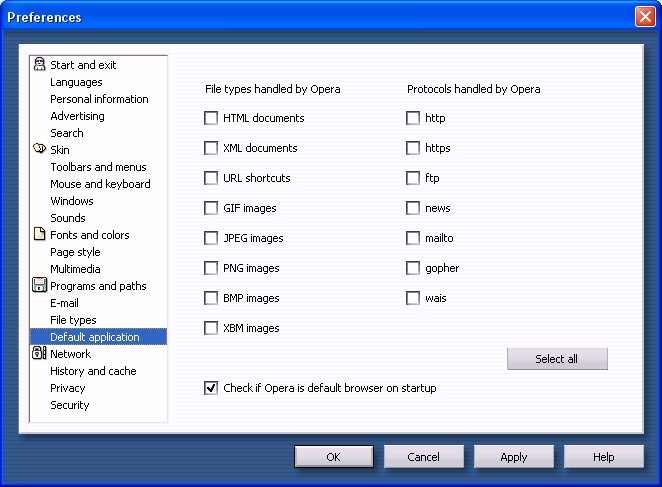Enable the news protocol checkbox
The width and height of the screenshot is (662, 487).
point(412,208)
